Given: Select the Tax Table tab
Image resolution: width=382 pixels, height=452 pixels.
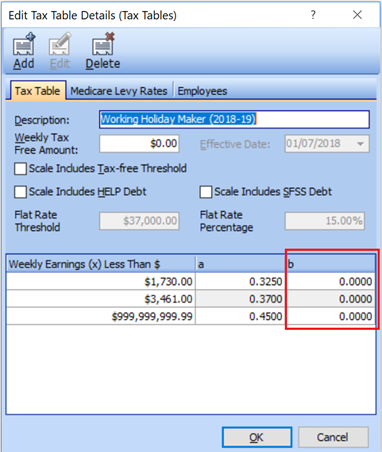Looking at the screenshot, I should (38, 91).
